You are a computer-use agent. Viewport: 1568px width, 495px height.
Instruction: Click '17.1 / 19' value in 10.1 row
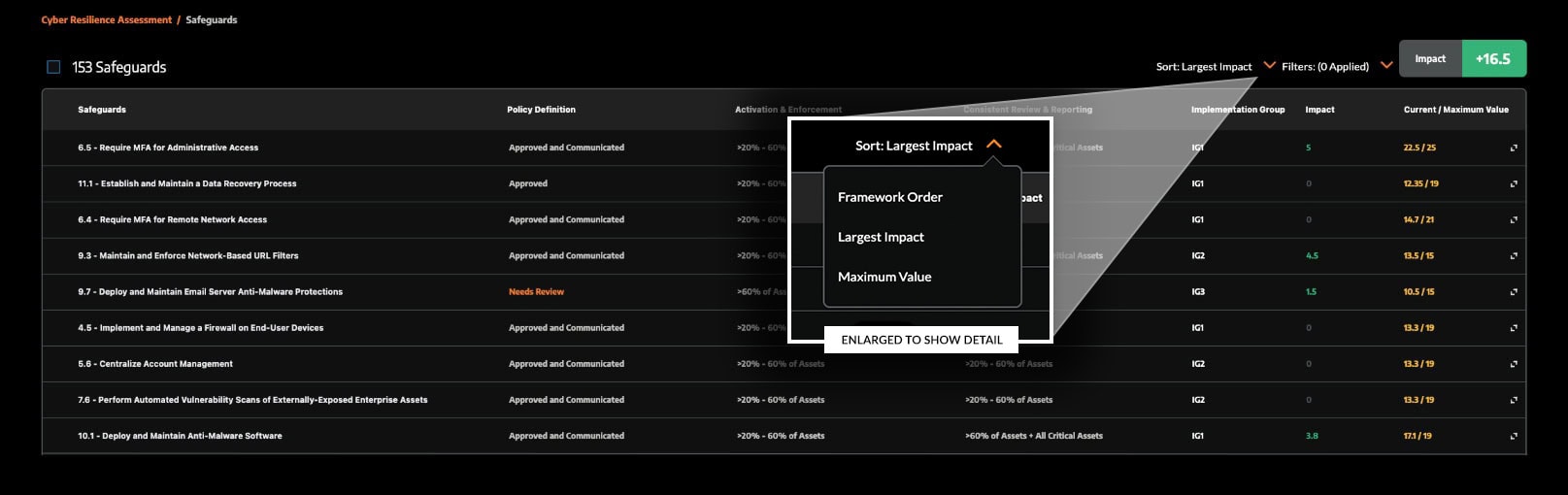[1418, 436]
